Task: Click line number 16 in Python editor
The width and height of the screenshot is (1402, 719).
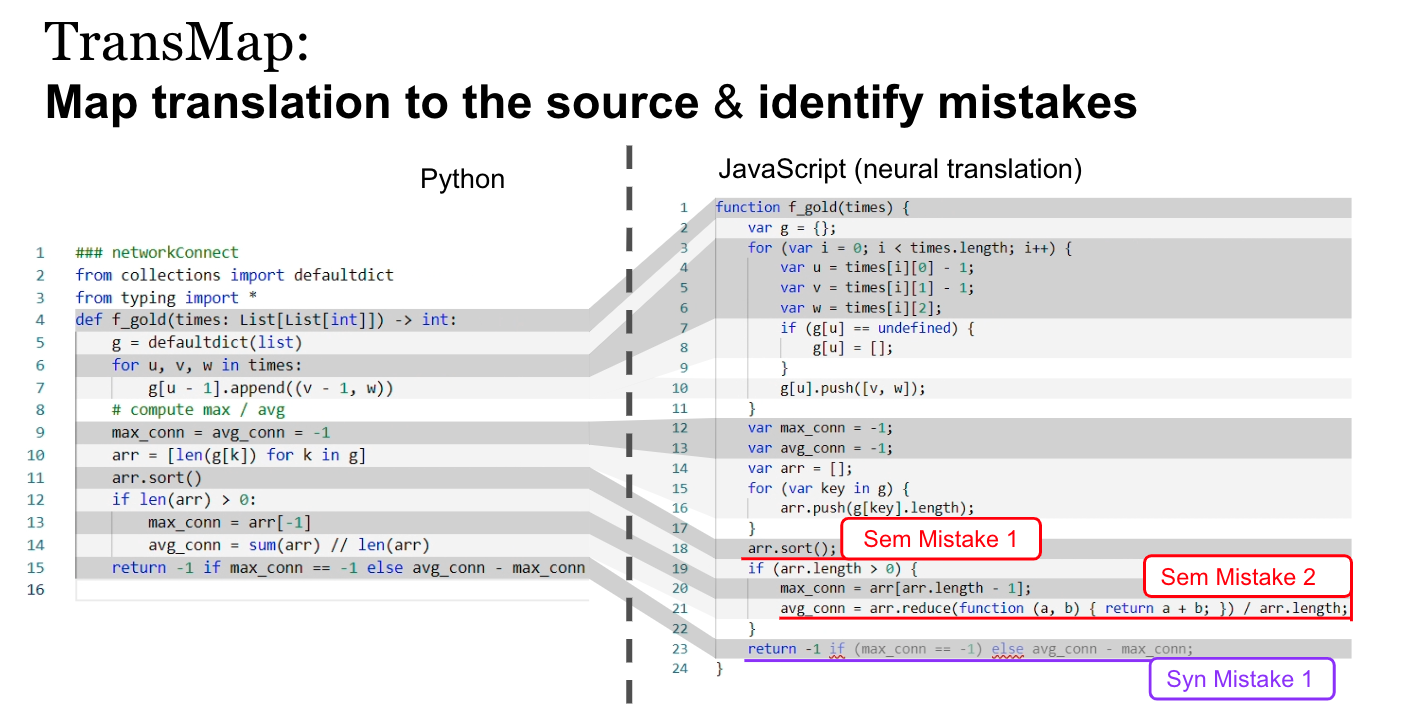Action: [38, 590]
